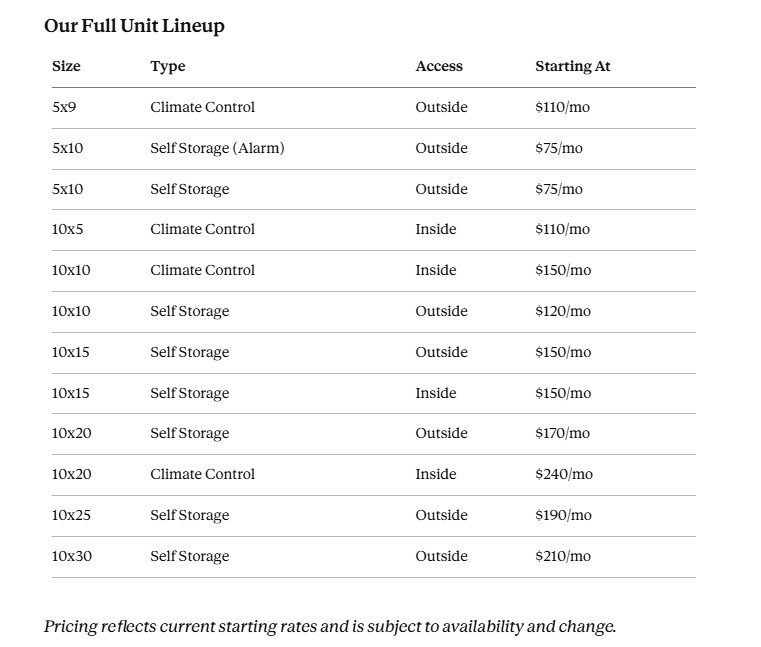Click the Our Full Unit Lineup heading
This screenshot has height=647, width=761.
[134, 26]
